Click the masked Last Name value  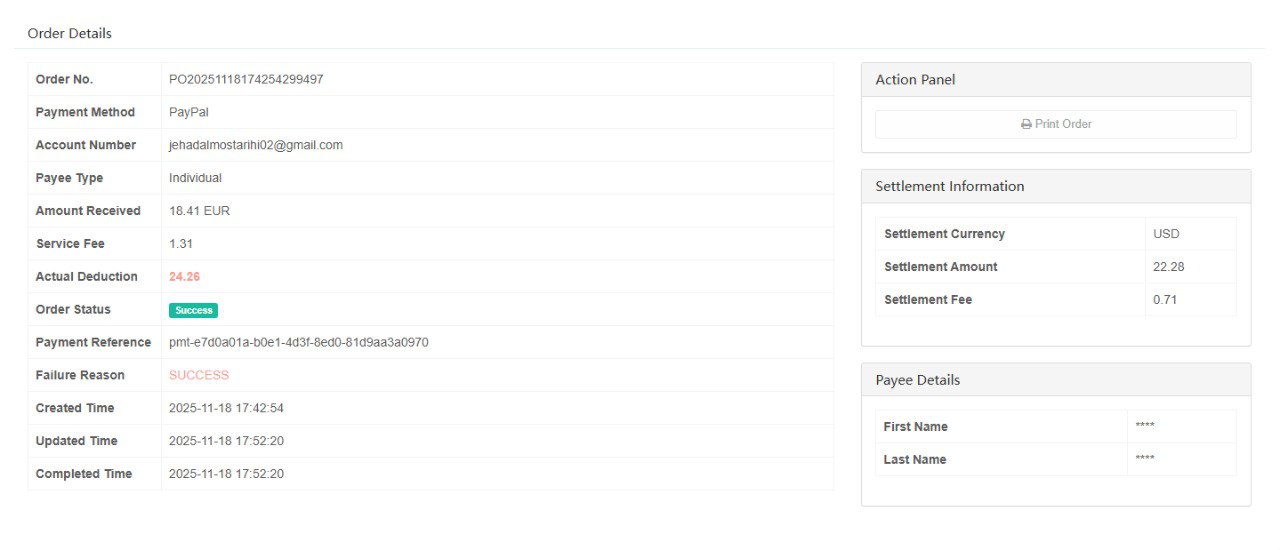[x=1145, y=460]
